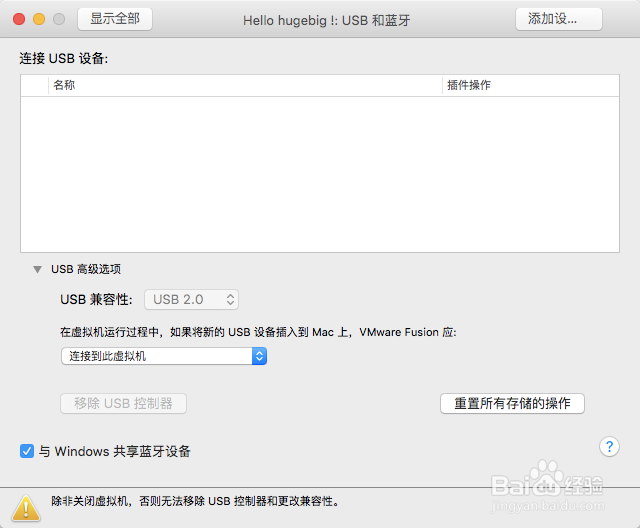Collapse the USB 高级选项 disclosure triangle
This screenshot has height=528, width=640.
pos(38,269)
